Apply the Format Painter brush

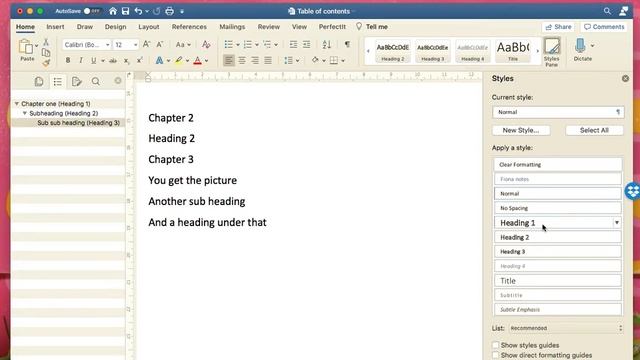point(46,63)
